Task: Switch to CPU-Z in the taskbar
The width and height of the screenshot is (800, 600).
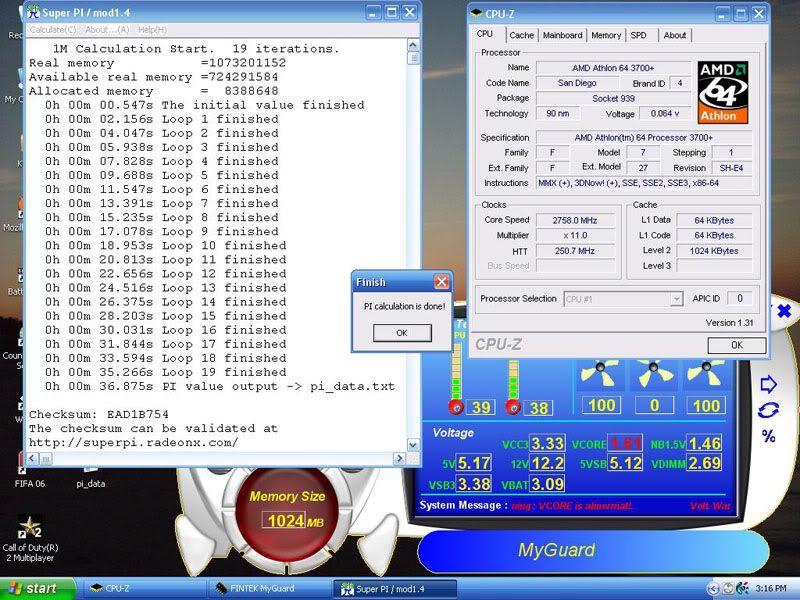Action: click(143, 588)
